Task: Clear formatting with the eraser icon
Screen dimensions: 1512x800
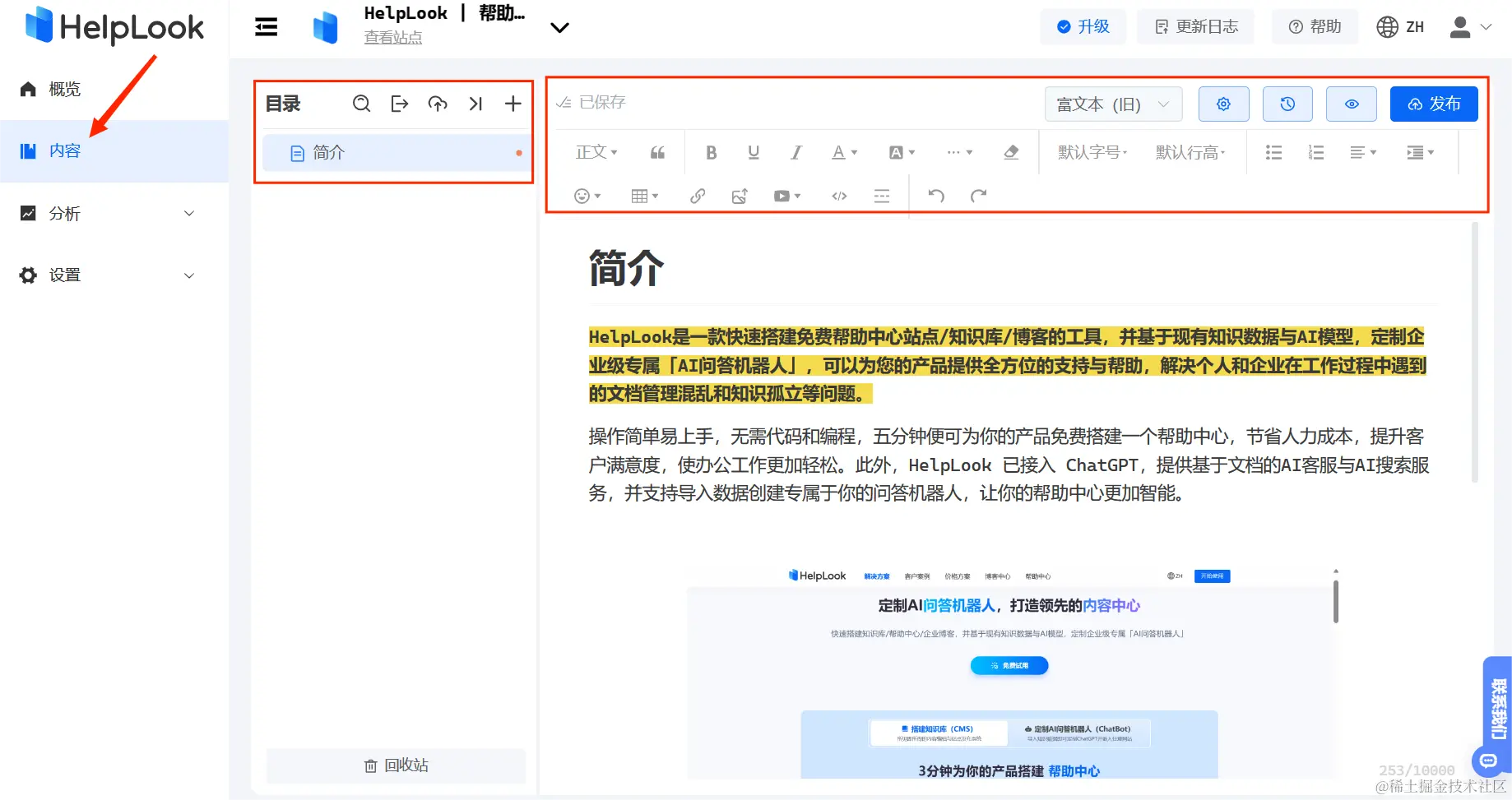Action: pos(1011,152)
